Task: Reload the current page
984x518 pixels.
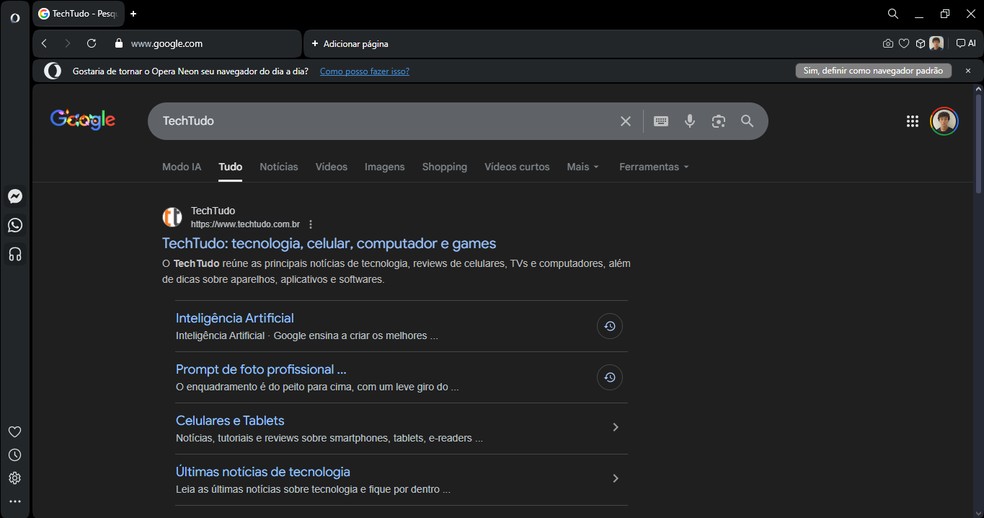Action: pos(92,43)
